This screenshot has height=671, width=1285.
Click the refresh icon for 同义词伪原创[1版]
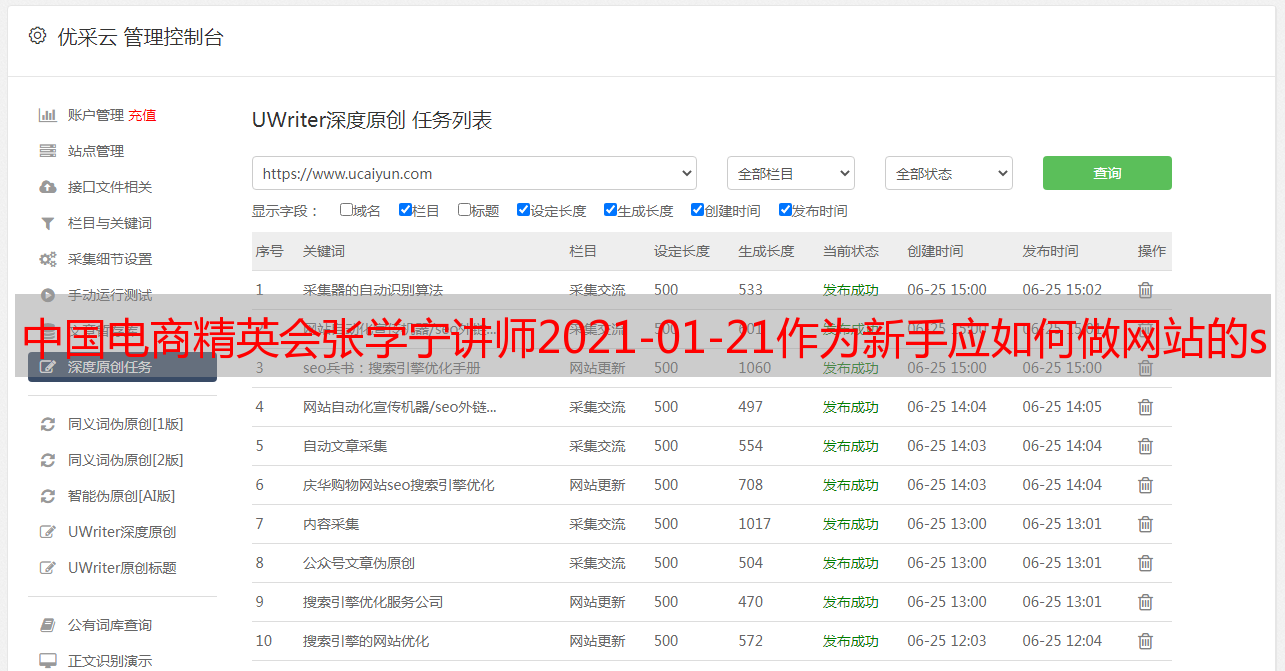tap(47, 424)
